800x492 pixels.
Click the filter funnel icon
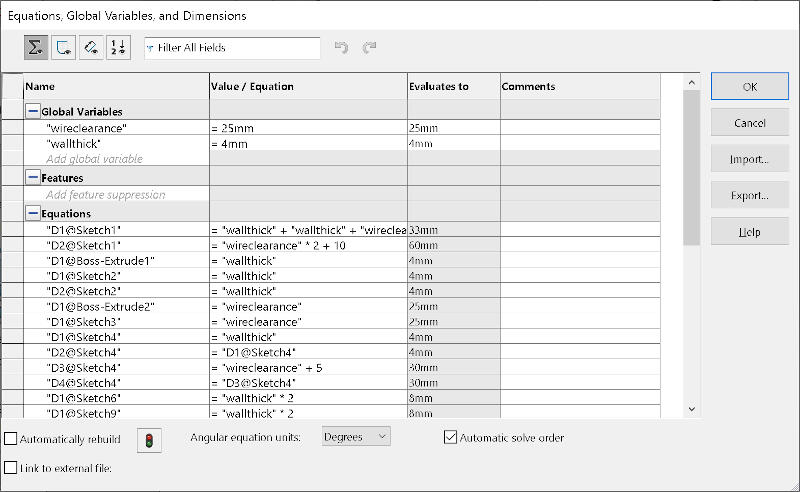click(150, 48)
